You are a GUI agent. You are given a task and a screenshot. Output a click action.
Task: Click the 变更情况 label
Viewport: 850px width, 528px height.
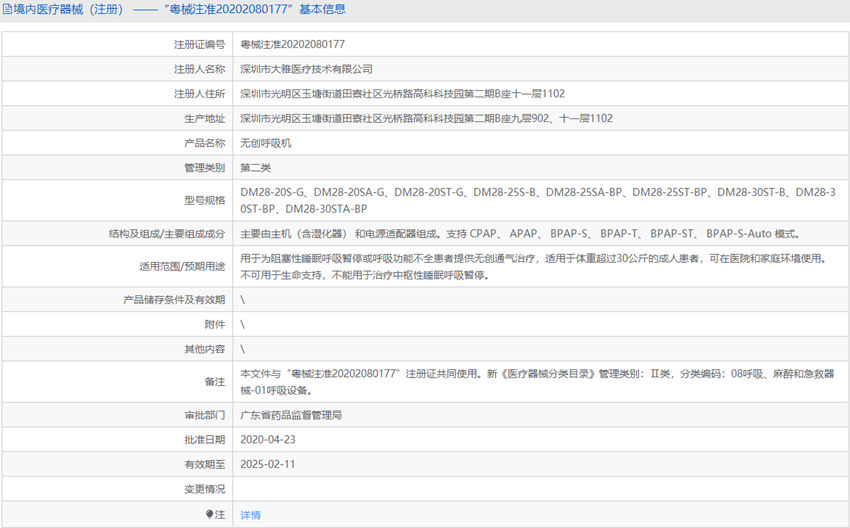point(204,489)
